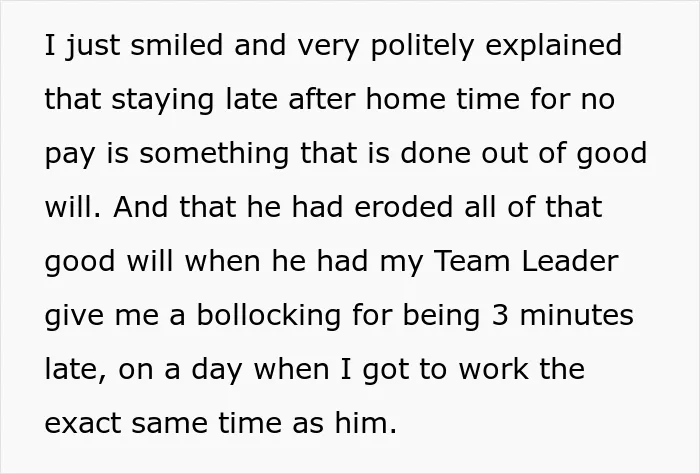Click the word 'eroded' in the paragraph

pos(403,207)
